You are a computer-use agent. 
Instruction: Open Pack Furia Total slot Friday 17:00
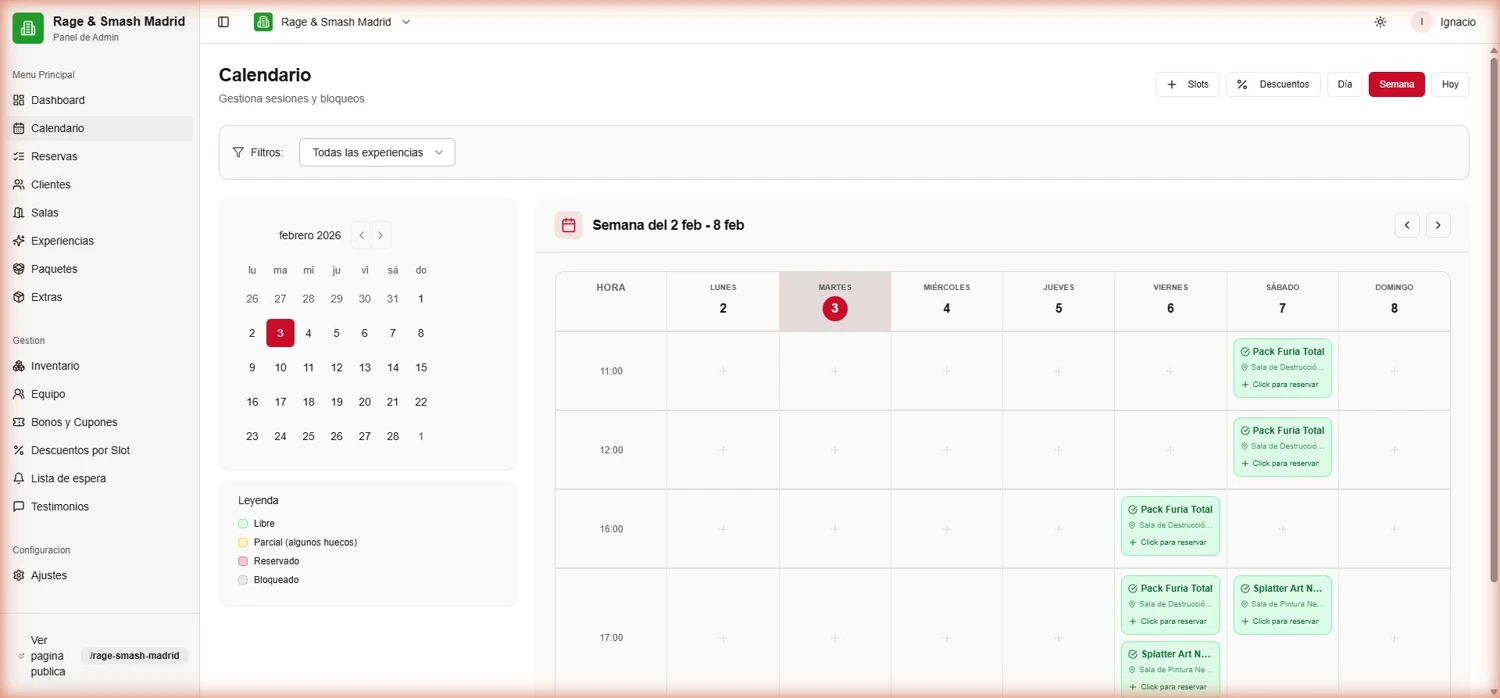pos(1170,605)
